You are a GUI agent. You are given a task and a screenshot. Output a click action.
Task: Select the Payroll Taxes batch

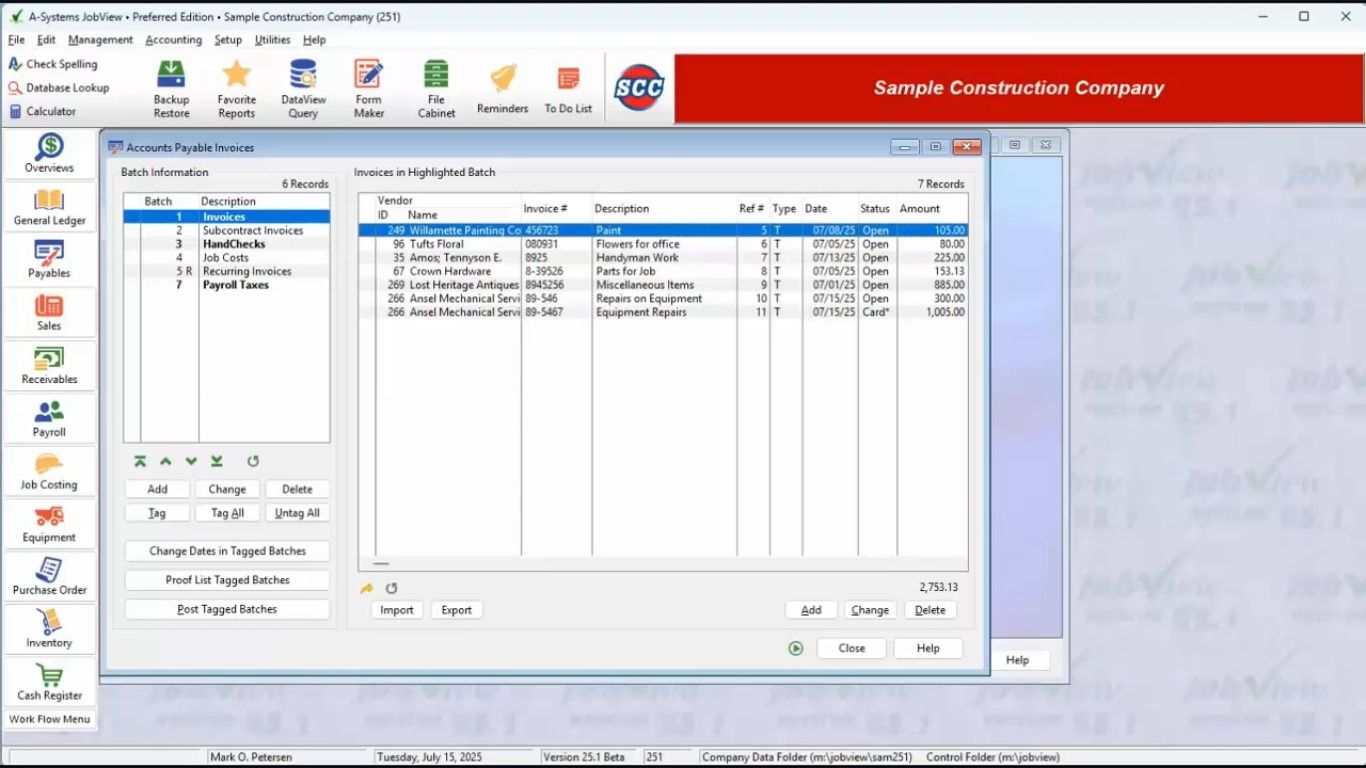pyautogui.click(x=227, y=285)
